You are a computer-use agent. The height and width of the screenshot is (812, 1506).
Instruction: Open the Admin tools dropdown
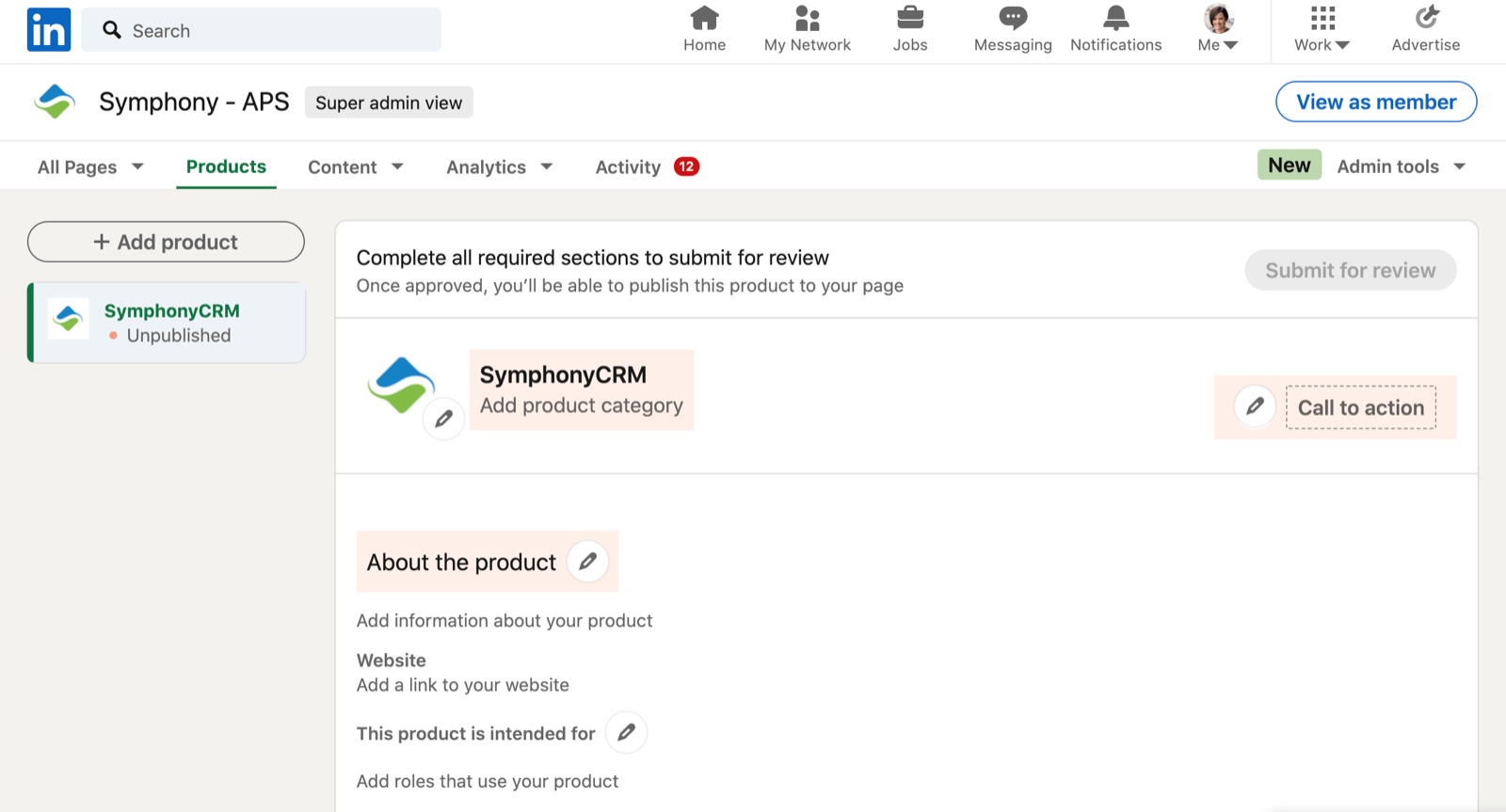(1401, 167)
